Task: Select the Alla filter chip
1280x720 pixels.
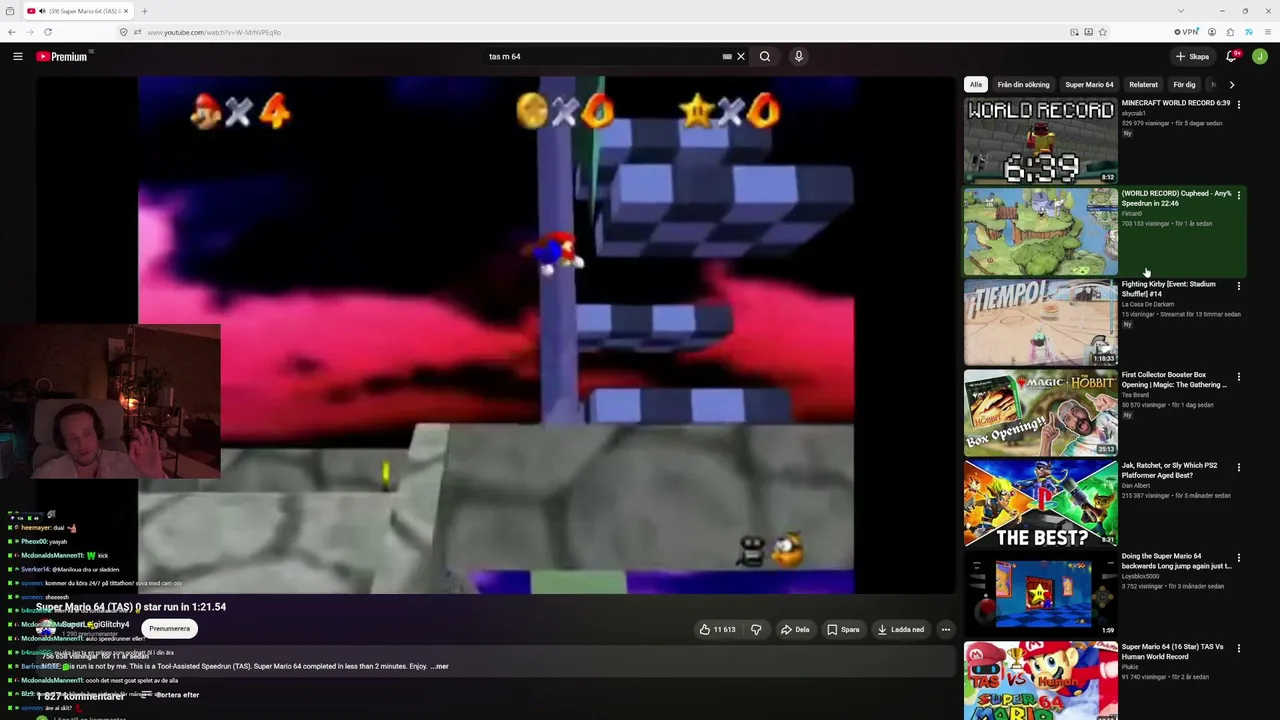Action: coord(976,85)
